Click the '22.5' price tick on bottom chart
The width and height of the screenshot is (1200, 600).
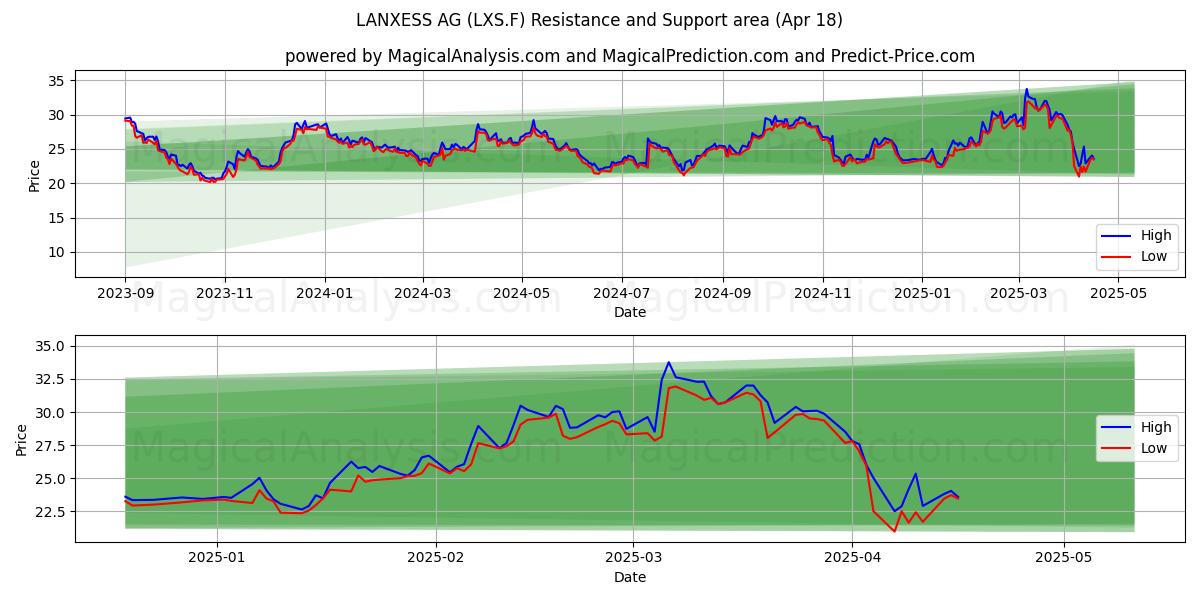pyautogui.click(x=50, y=511)
